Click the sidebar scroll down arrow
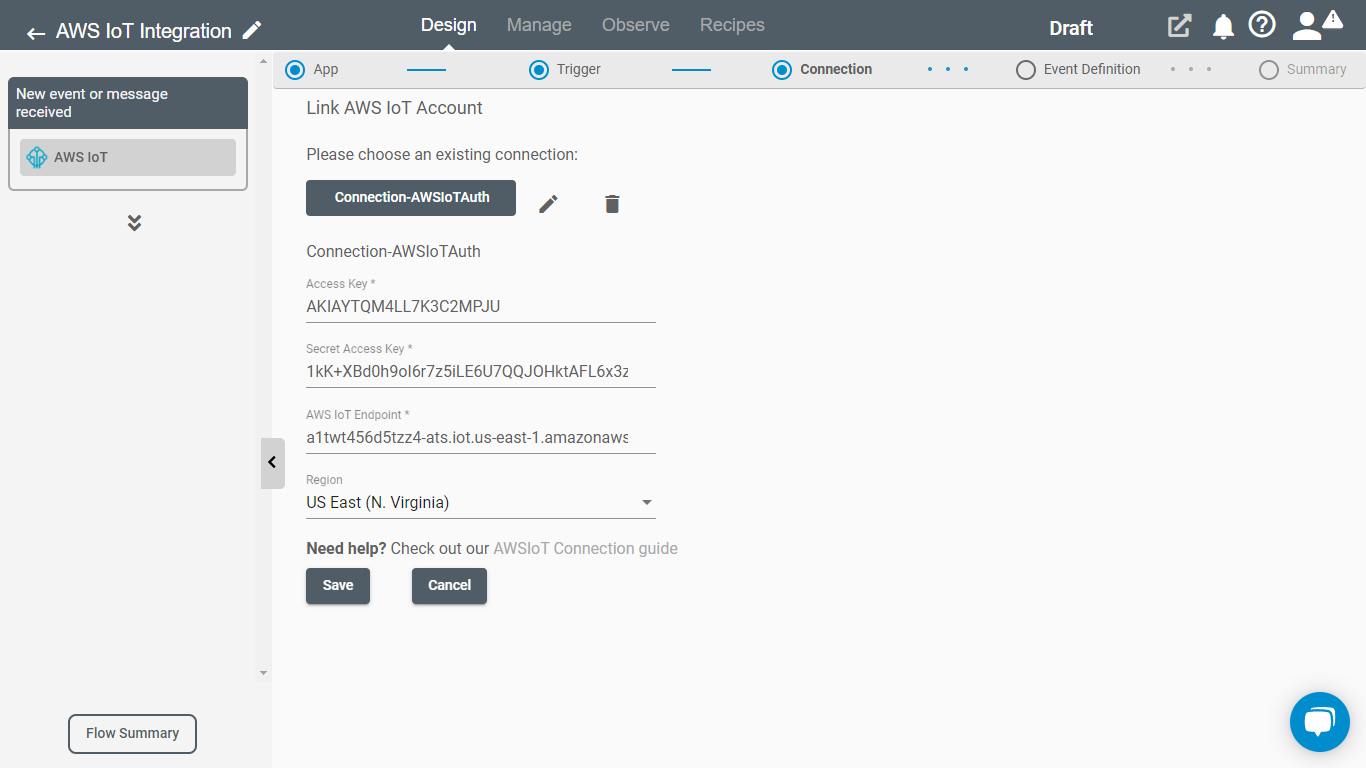This screenshot has width=1366, height=768. 264,673
